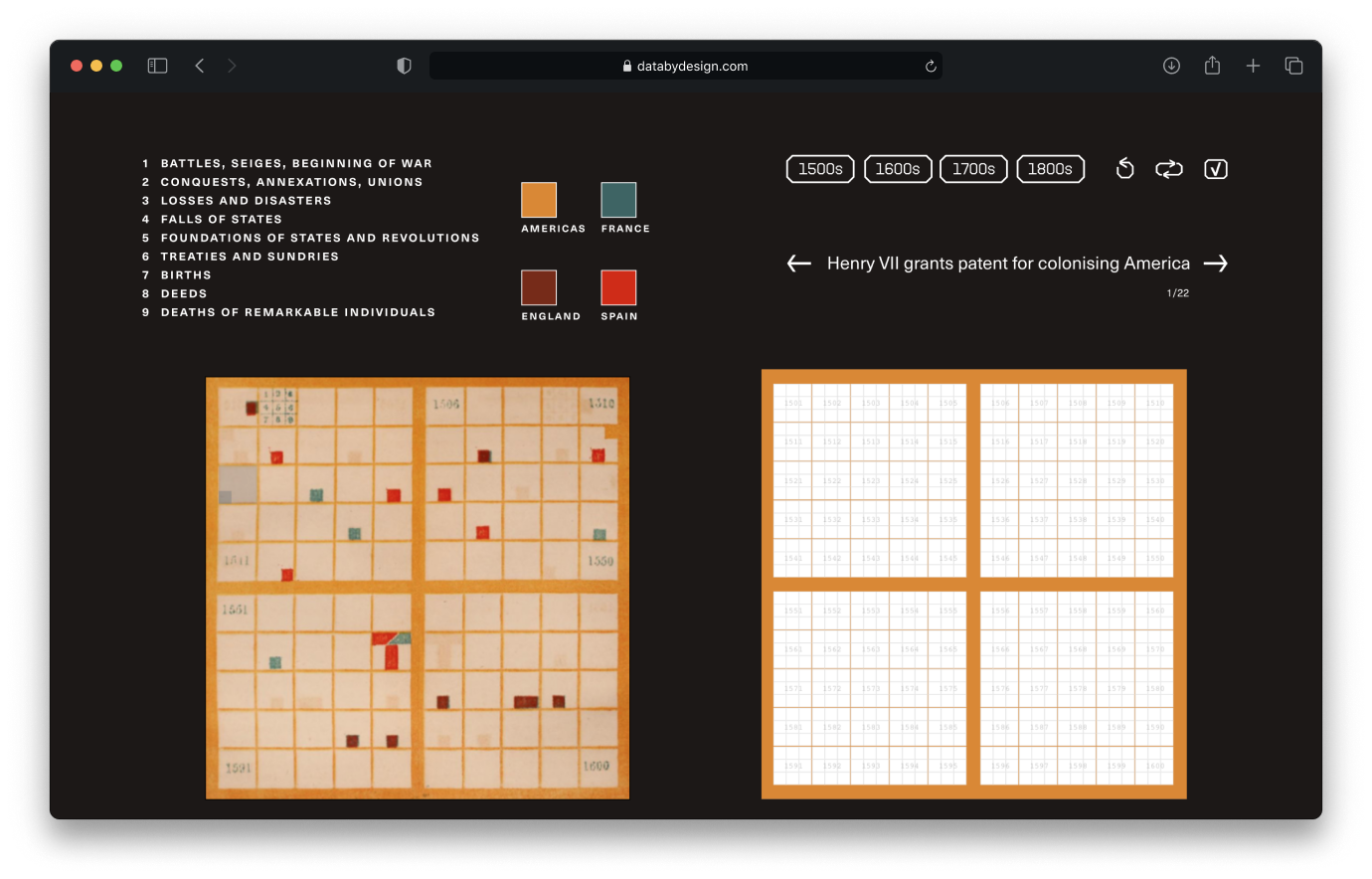Click the loop repeat icon

coord(1169,169)
